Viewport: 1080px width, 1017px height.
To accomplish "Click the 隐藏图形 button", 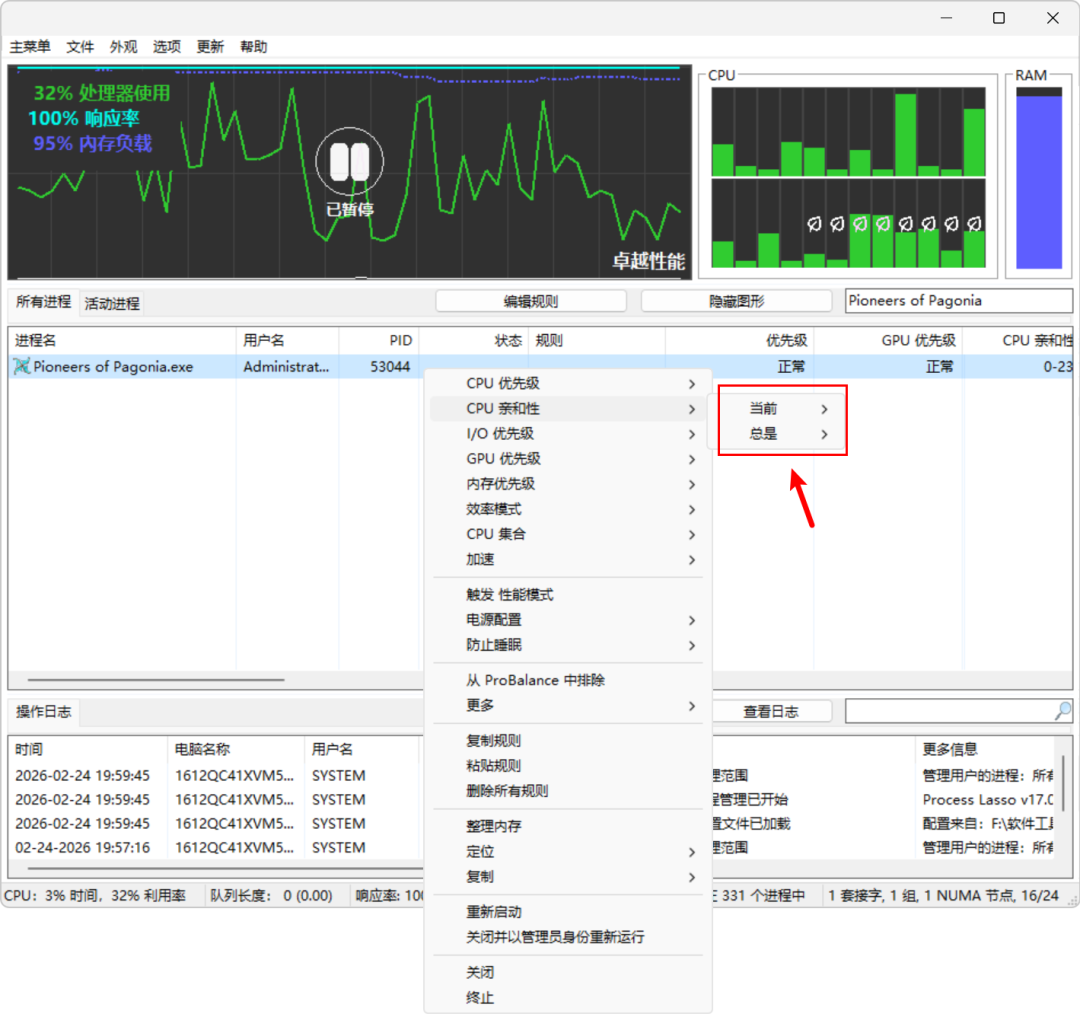I will (736, 301).
